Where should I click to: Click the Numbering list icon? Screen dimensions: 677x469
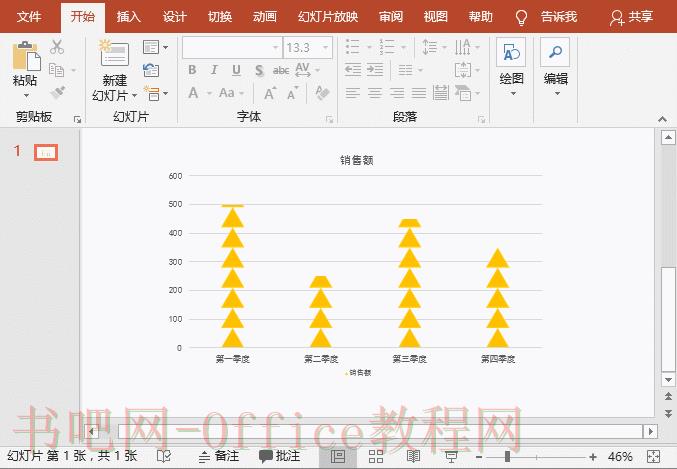pos(387,47)
